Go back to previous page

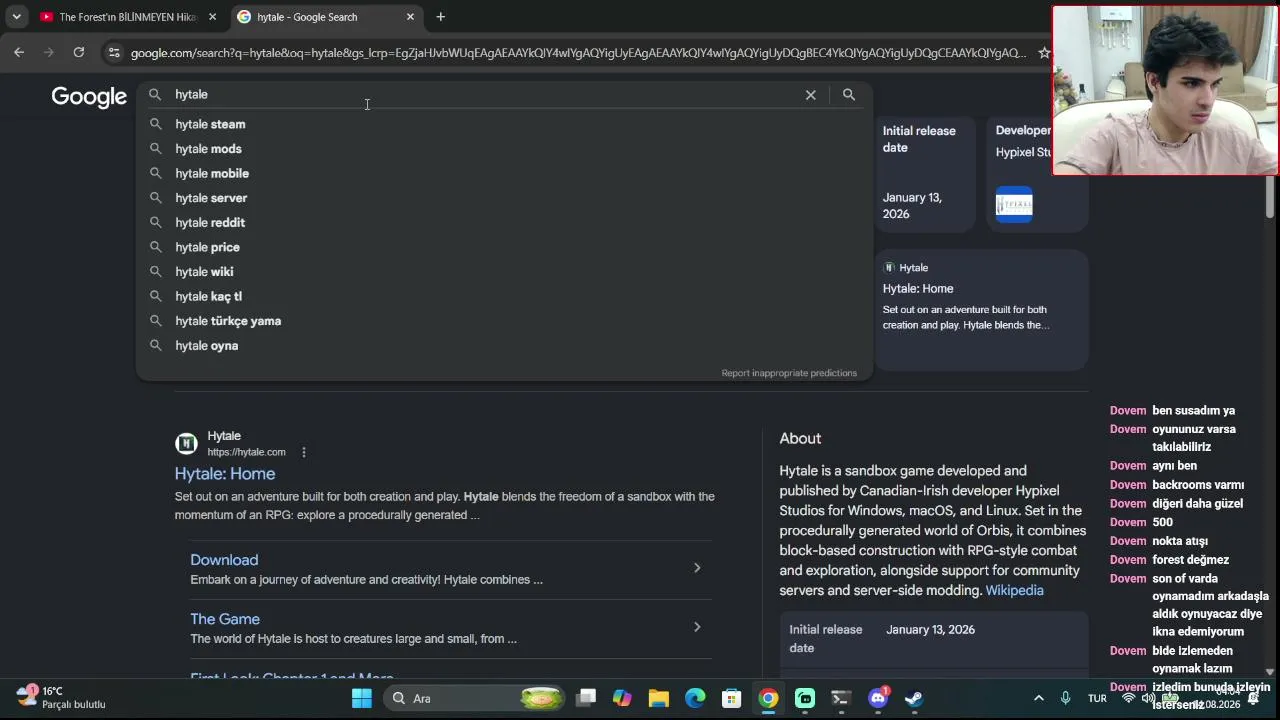[x=19, y=53]
